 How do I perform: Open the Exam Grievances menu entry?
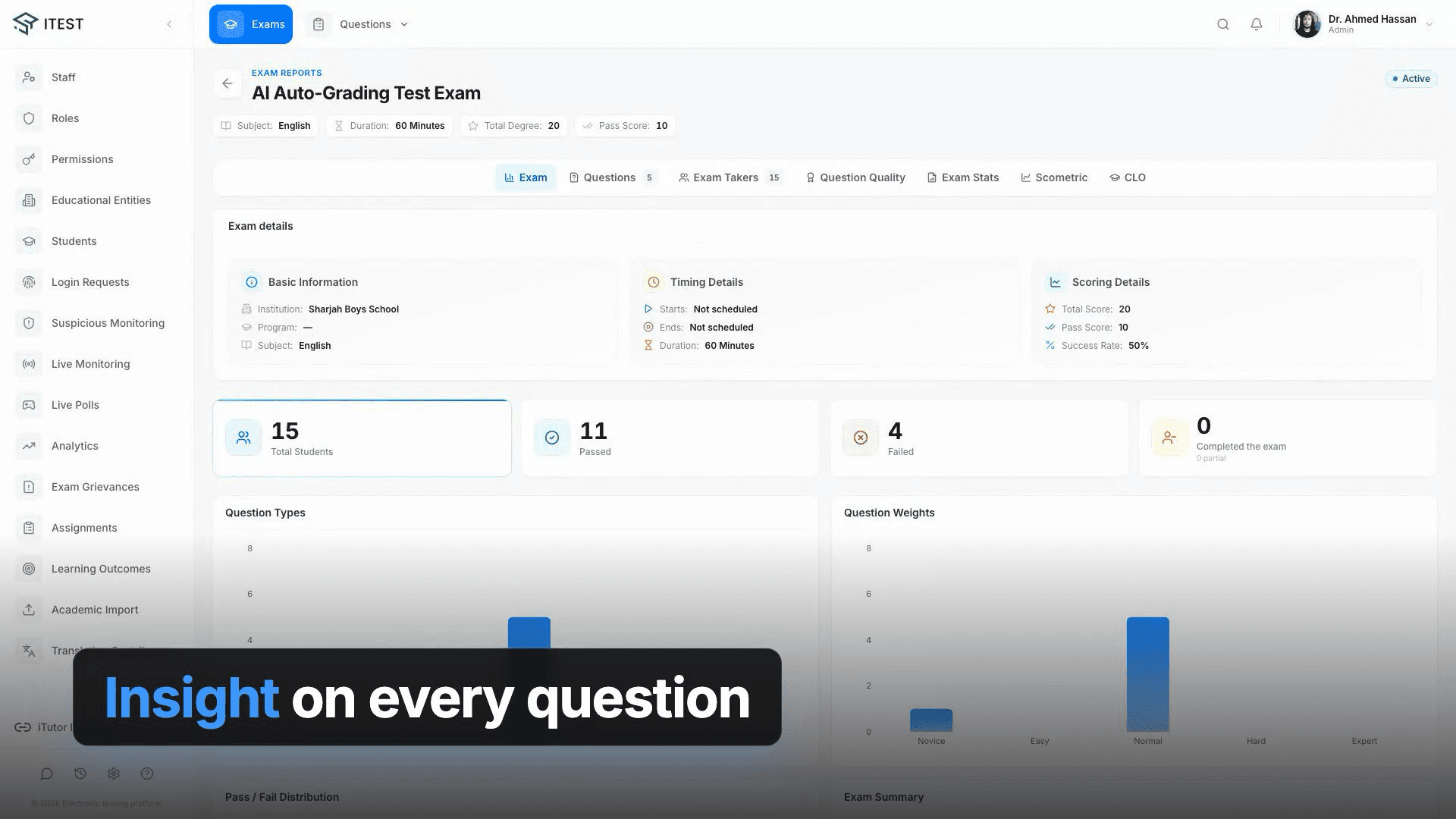pyautogui.click(x=97, y=487)
